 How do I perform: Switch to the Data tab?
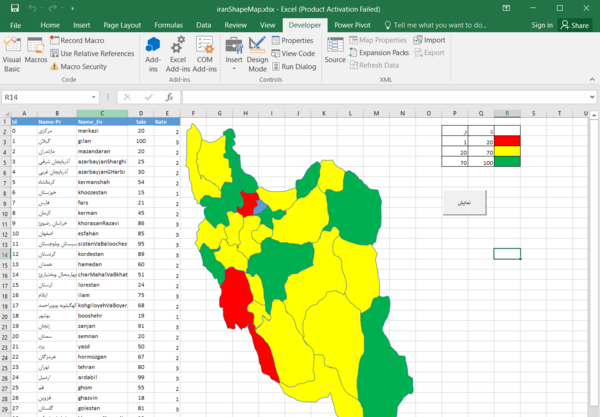point(204,25)
